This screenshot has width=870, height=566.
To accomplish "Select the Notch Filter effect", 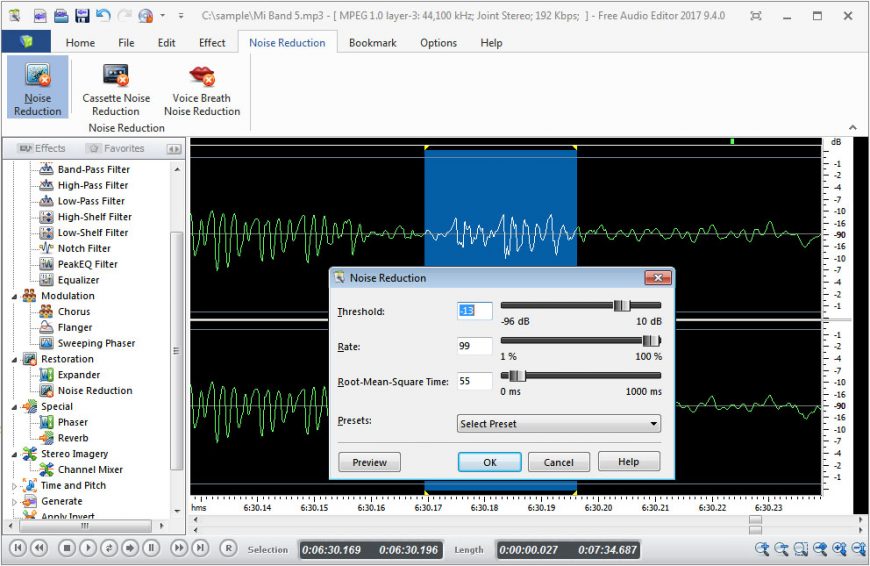I will (x=84, y=248).
